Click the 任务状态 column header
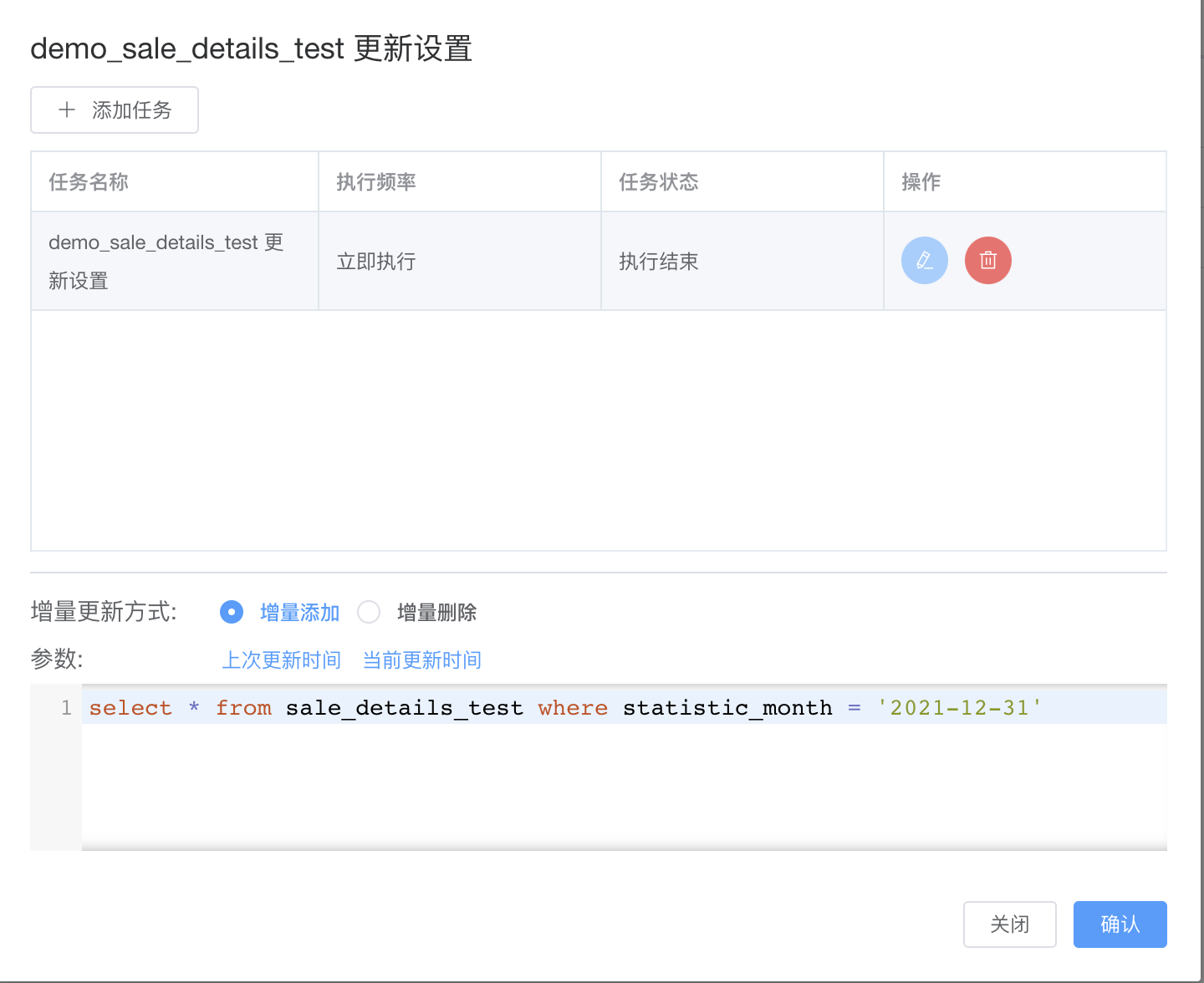Viewport: 1204px width, 983px height. [658, 181]
